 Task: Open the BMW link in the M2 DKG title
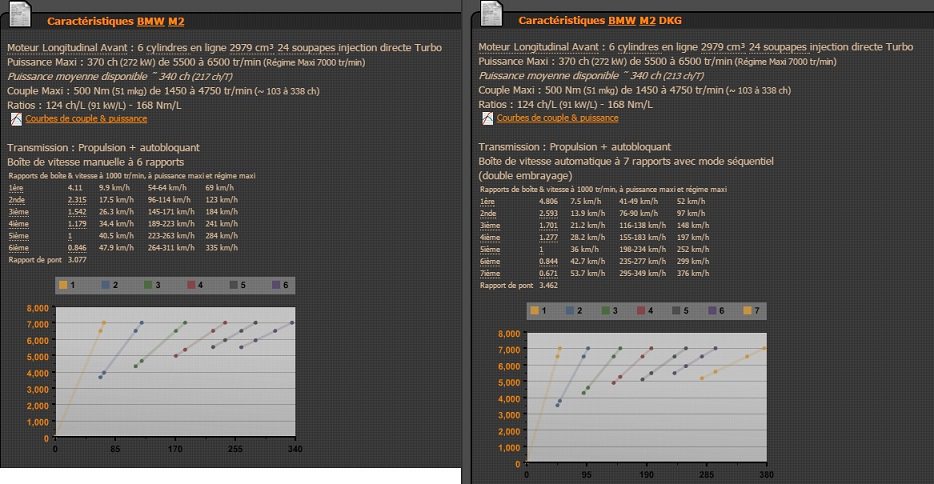point(622,20)
